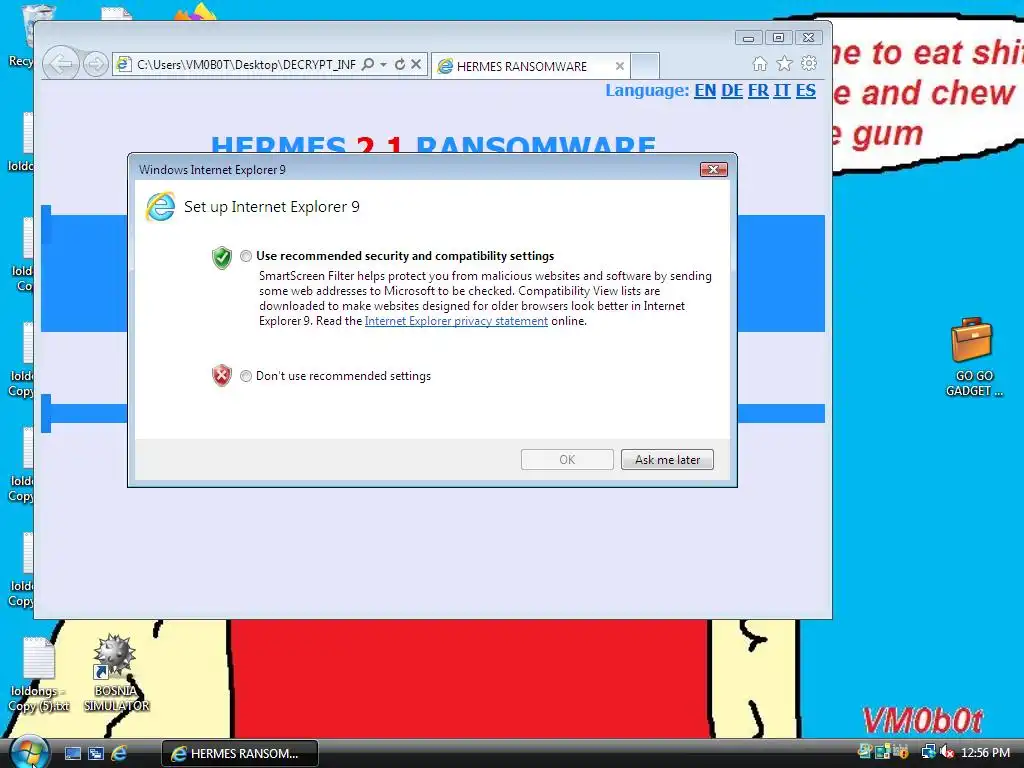The image size is (1024, 768).
Task: Select 'Don't use recommended settings' radio button
Action: click(246, 376)
